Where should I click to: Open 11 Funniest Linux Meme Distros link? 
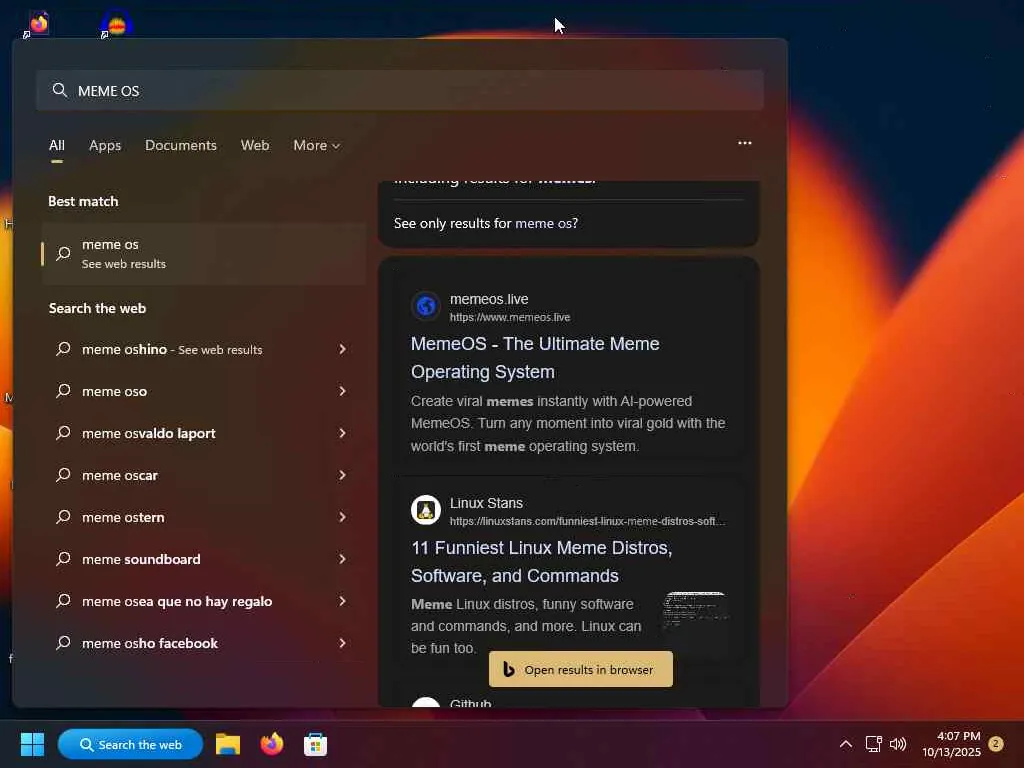point(541,562)
